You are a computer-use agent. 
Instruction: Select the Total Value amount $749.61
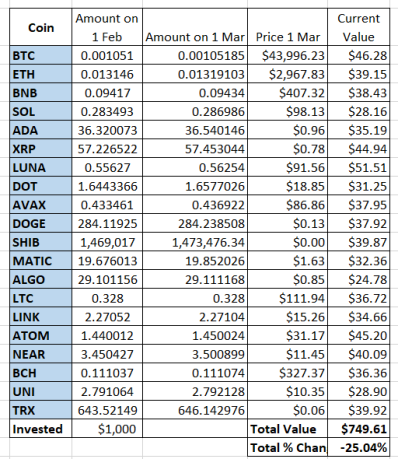pos(359,429)
